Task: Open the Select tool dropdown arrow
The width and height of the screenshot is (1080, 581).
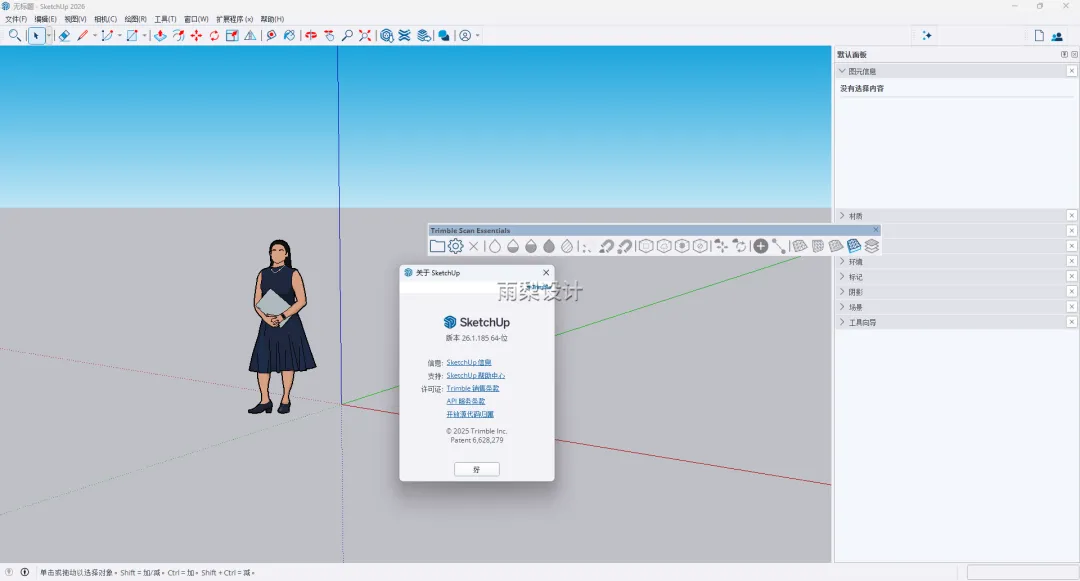Action: click(49, 35)
